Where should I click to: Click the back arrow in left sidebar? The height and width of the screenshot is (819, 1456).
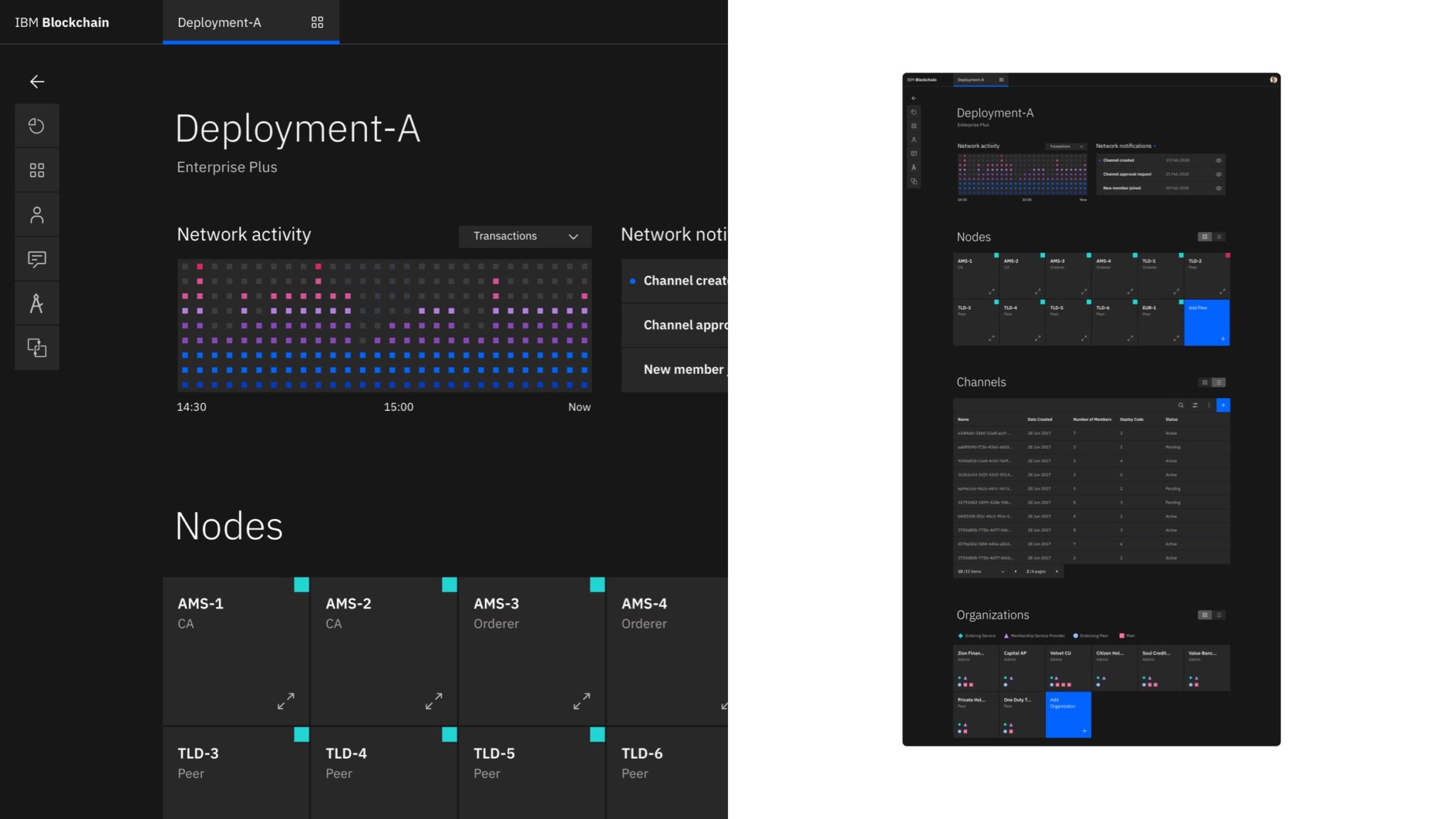click(37, 82)
